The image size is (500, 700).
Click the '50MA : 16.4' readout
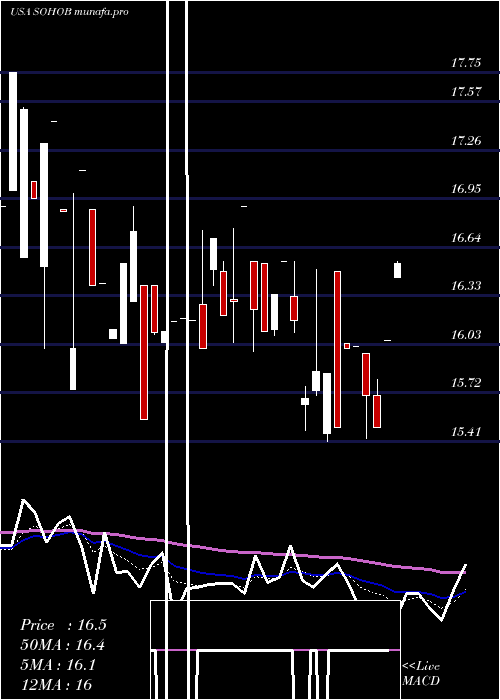pos(62,645)
